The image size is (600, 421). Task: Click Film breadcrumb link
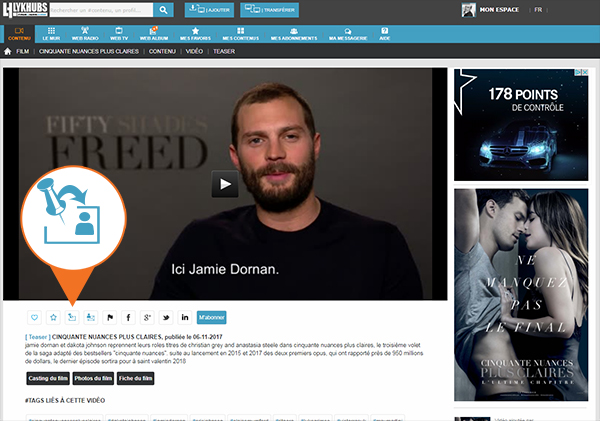pos(23,51)
